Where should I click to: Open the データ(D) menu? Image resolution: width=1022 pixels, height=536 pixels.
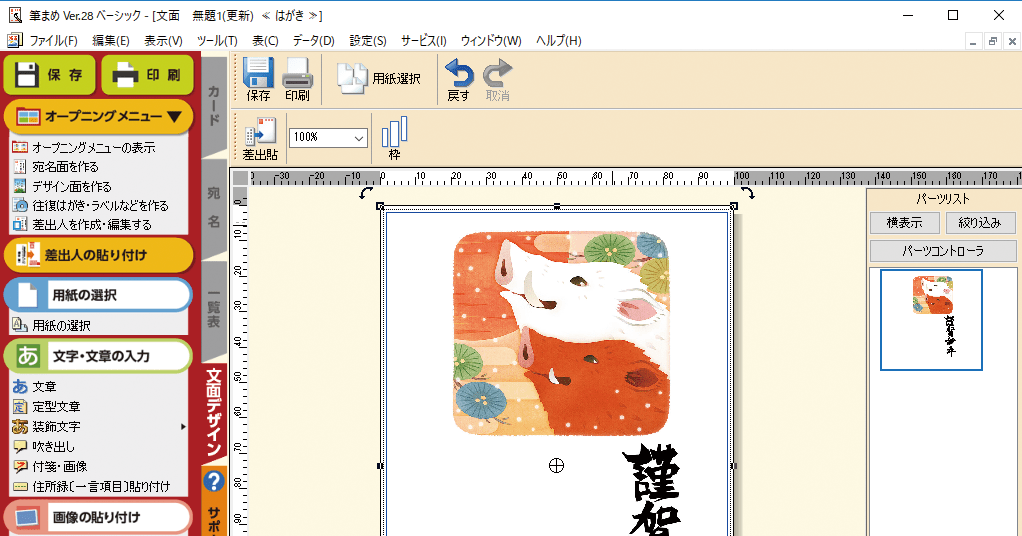(314, 40)
